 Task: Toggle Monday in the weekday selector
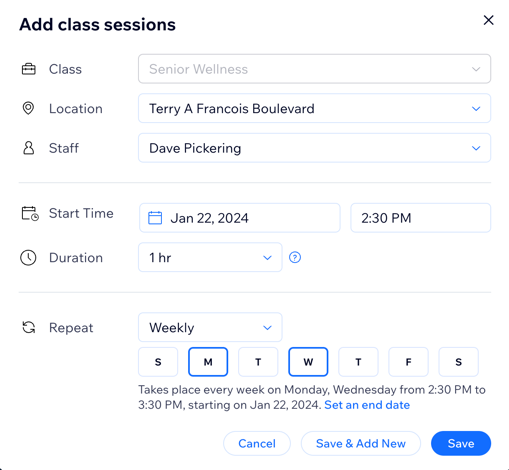tap(208, 362)
